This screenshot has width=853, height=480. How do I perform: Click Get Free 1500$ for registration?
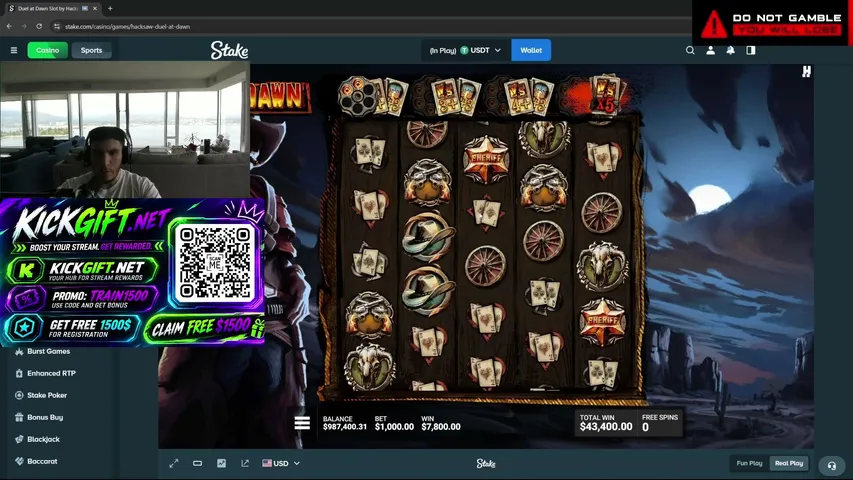pos(72,328)
